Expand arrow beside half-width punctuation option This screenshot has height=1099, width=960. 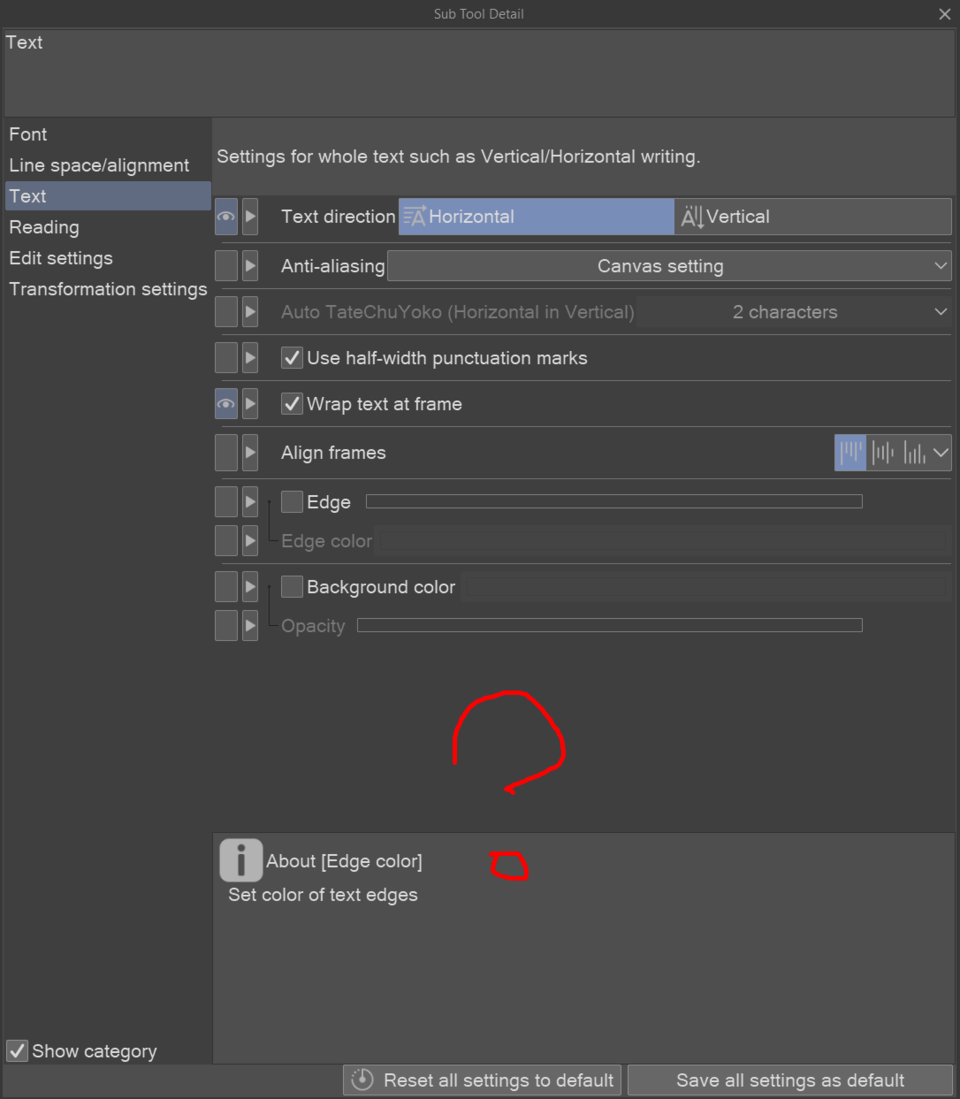coord(250,358)
